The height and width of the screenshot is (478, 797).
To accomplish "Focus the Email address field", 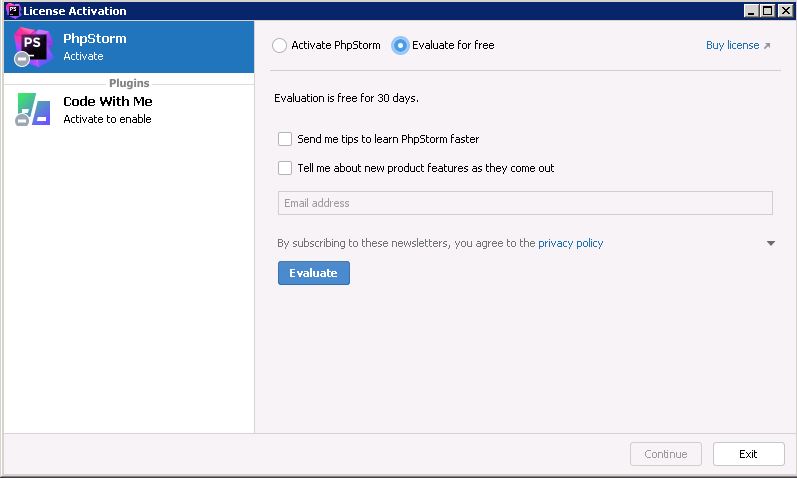I will [x=525, y=203].
